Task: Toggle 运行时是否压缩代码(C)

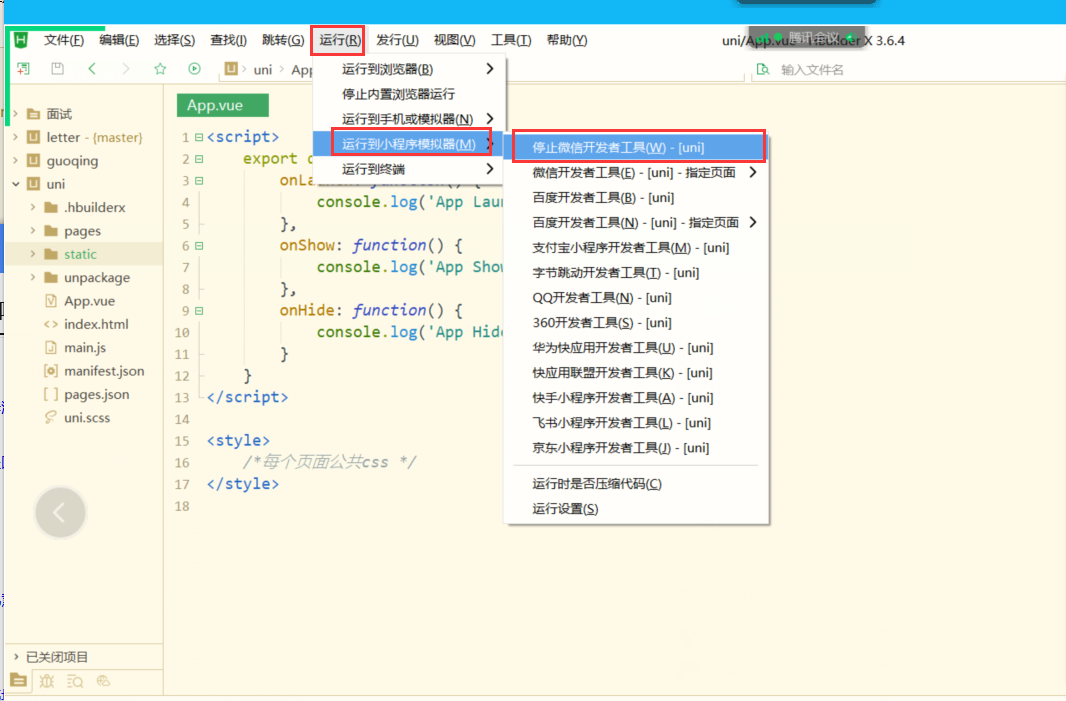Action: [x=637, y=484]
